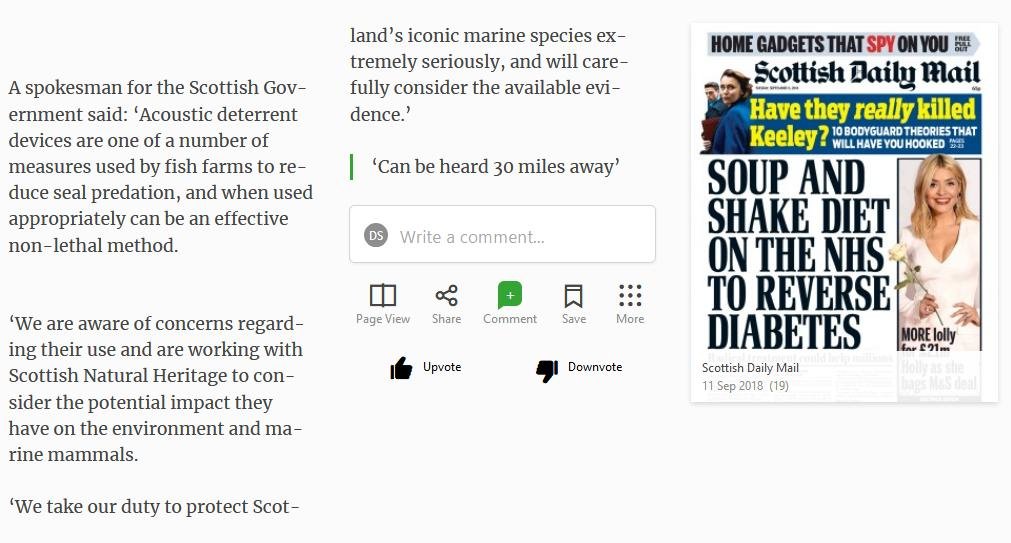Open the Scottish Daily Mail cover thumbnail

844,212
